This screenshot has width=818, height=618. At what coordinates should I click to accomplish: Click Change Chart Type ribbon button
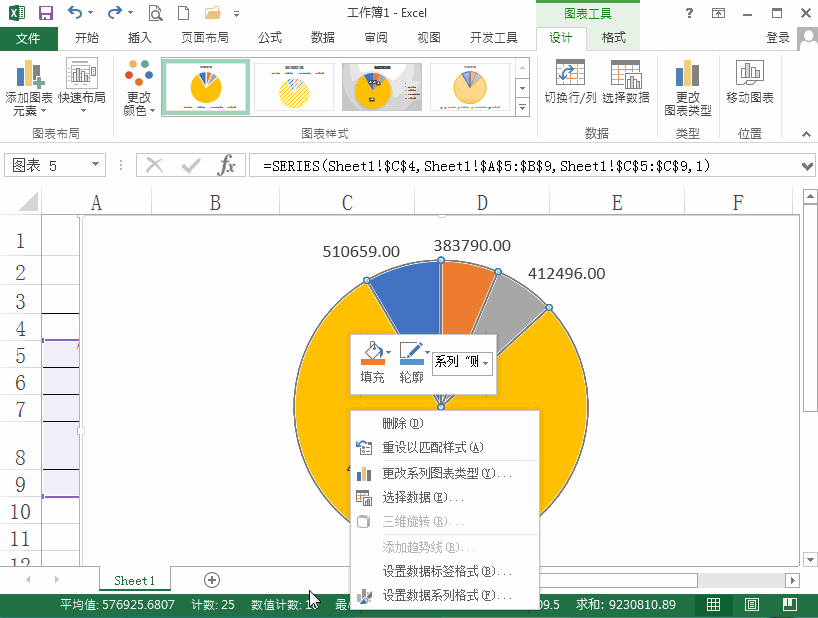click(x=688, y=88)
